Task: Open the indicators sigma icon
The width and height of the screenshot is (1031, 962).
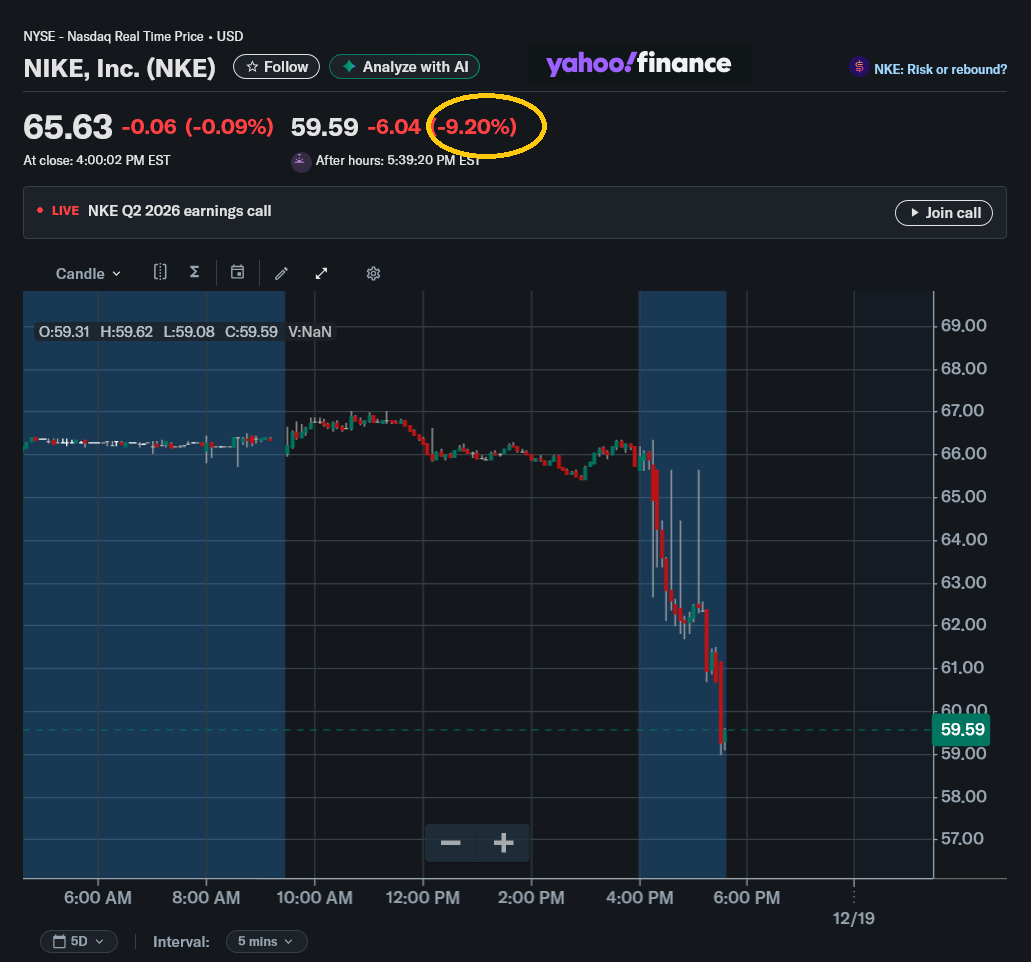Action: pyautogui.click(x=195, y=272)
